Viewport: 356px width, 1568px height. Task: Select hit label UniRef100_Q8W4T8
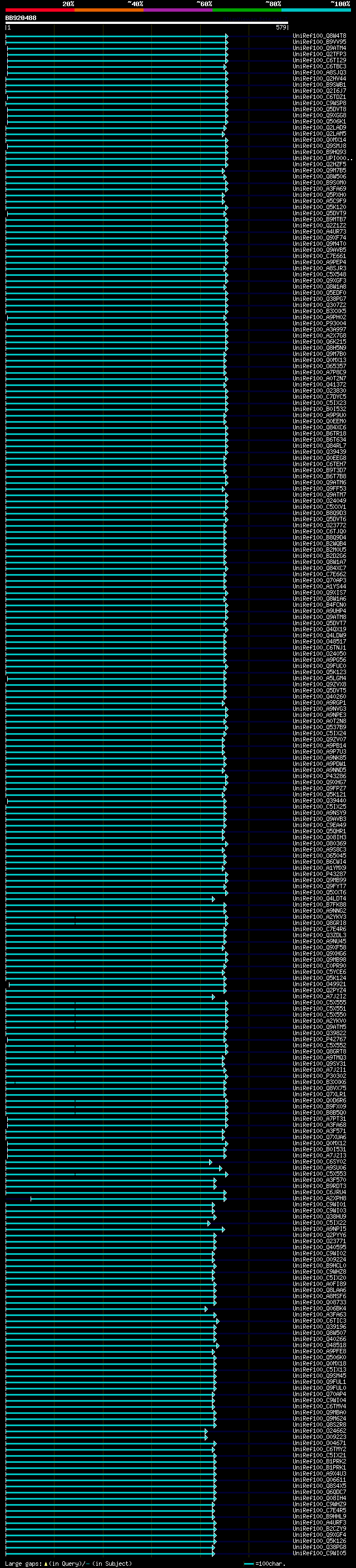(319, 36)
